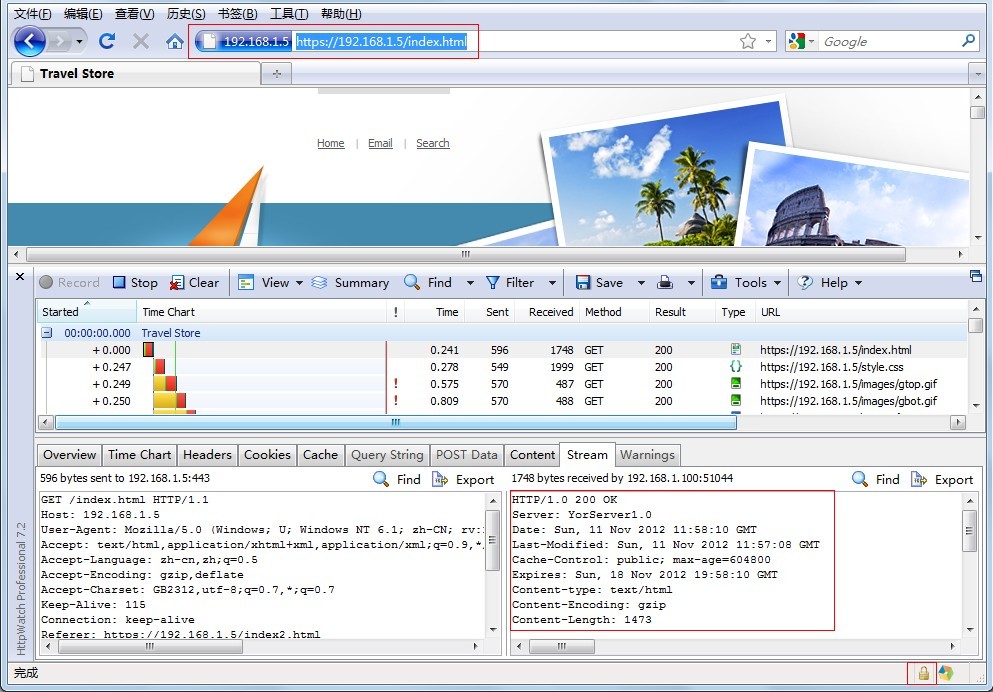This screenshot has width=993, height=692.
Task: Open the Tools dropdown menu
Action: (x=778, y=283)
